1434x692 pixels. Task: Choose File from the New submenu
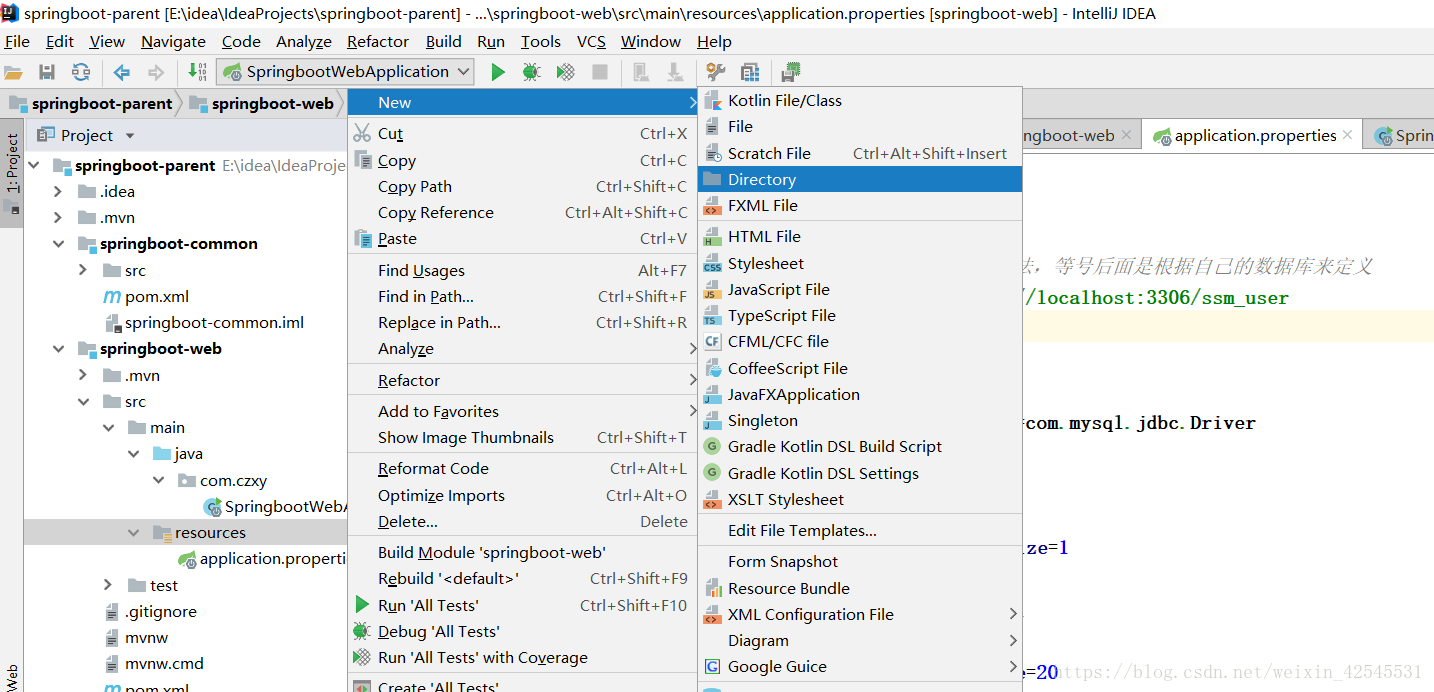[860, 126]
